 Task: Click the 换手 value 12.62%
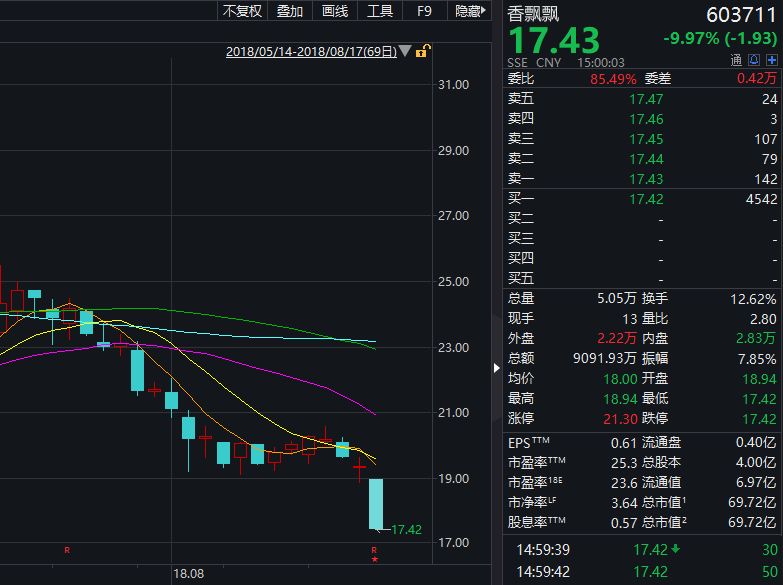pos(754,299)
